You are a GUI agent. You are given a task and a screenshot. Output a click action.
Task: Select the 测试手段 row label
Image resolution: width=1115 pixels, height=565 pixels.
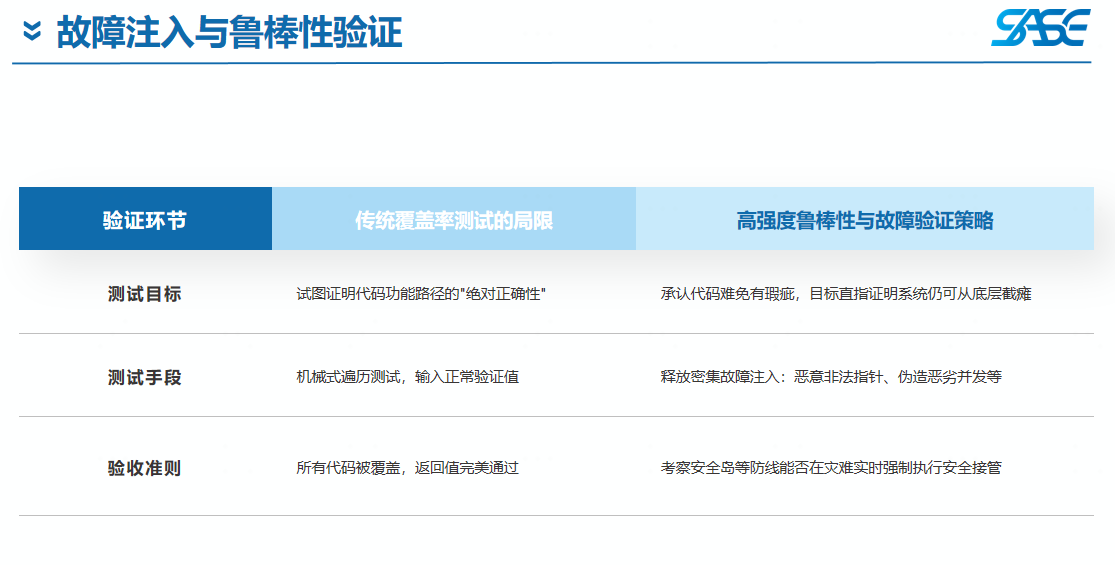click(x=144, y=377)
